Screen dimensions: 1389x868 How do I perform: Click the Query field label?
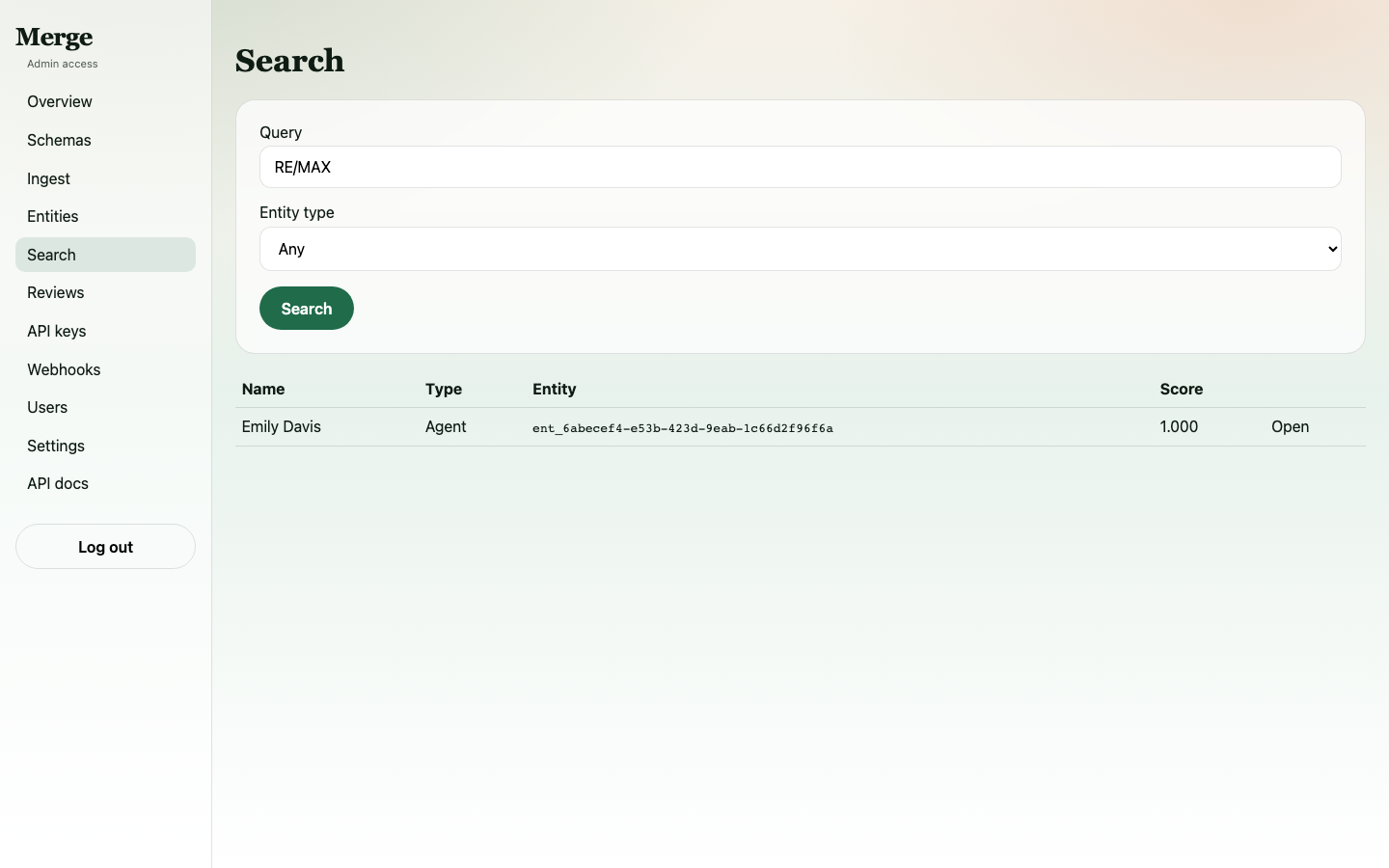281,132
